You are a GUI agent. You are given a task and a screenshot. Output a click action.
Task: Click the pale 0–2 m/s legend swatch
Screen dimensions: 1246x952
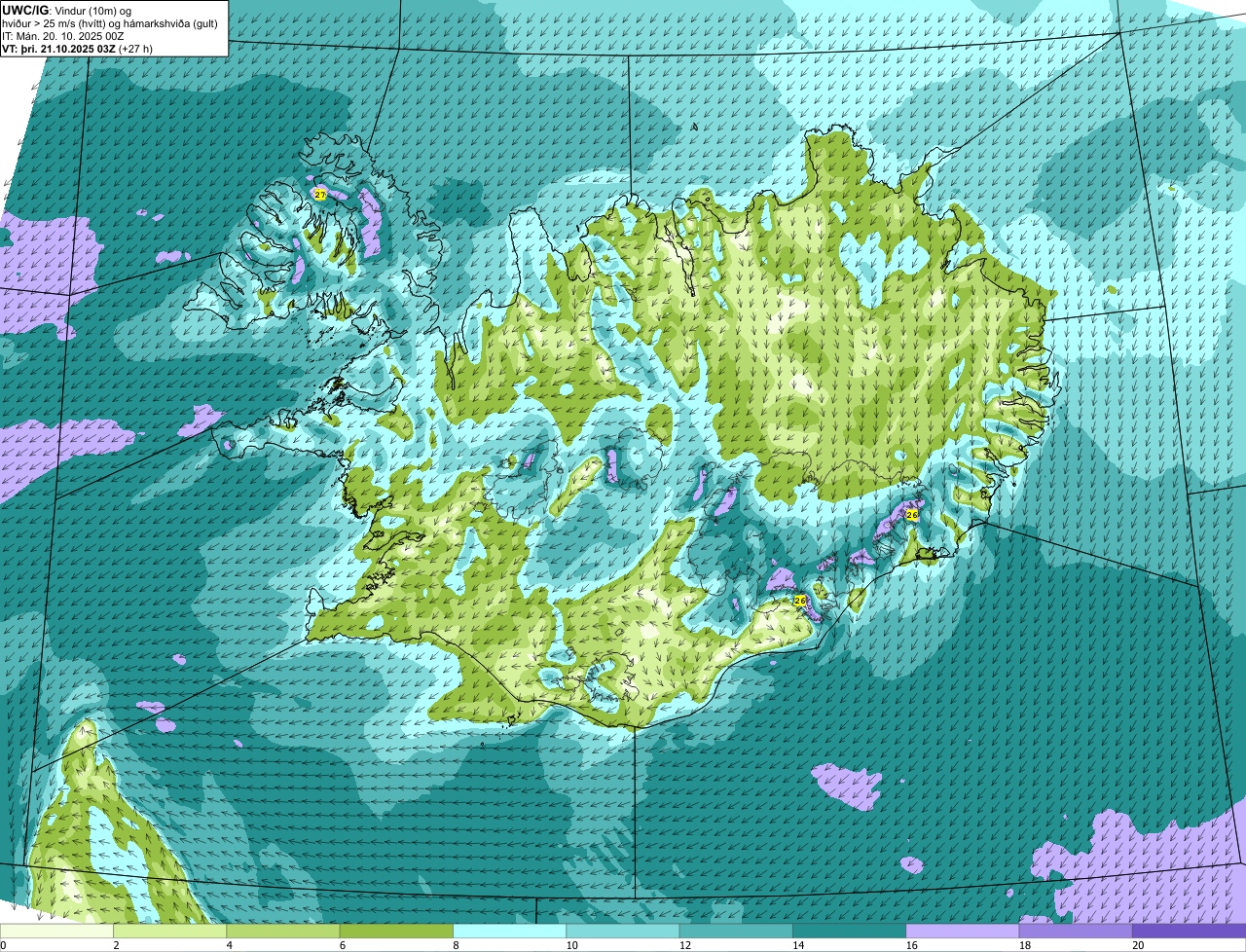click(x=56, y=932)
